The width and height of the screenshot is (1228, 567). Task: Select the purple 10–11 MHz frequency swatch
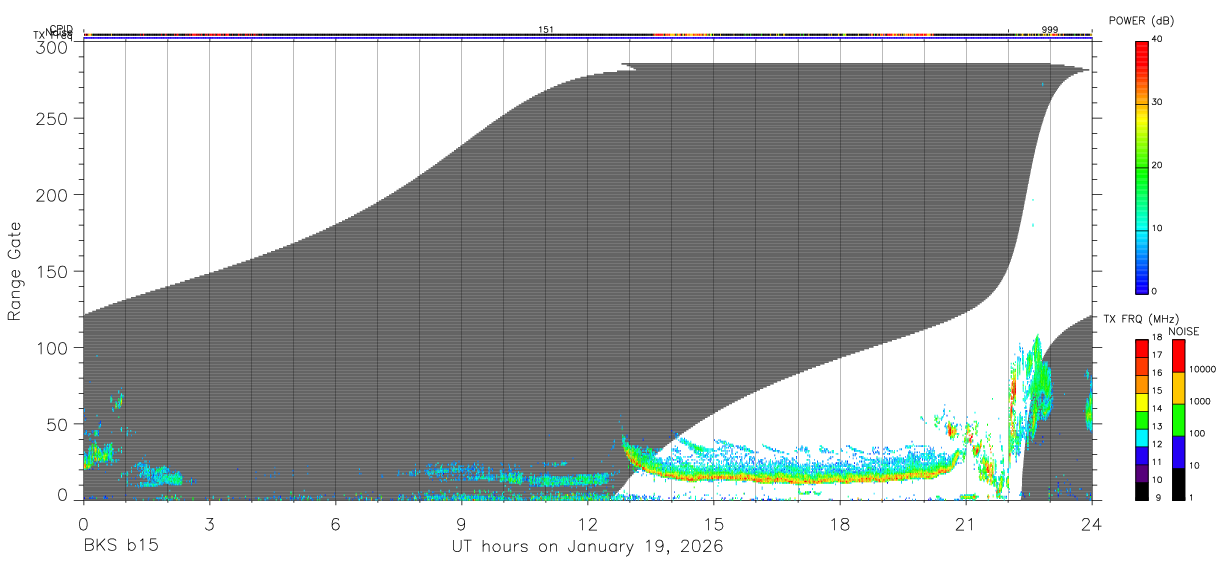1141,473
